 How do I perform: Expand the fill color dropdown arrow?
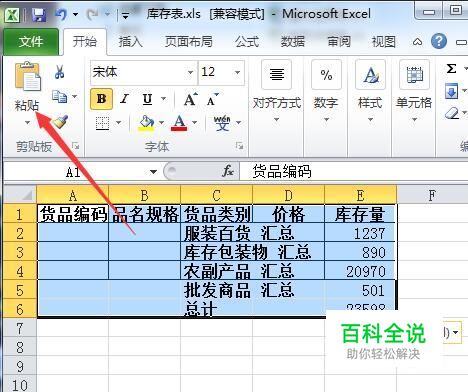(162, 123)
